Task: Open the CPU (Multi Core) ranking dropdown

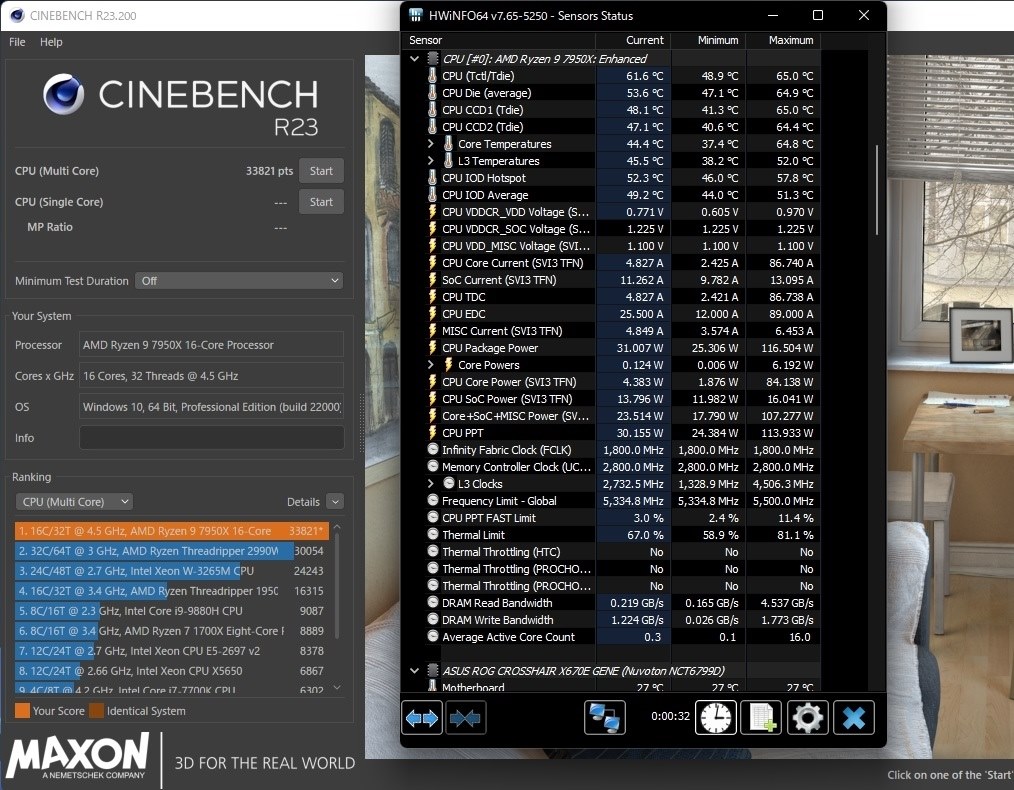Action: (x=74, y=502)
